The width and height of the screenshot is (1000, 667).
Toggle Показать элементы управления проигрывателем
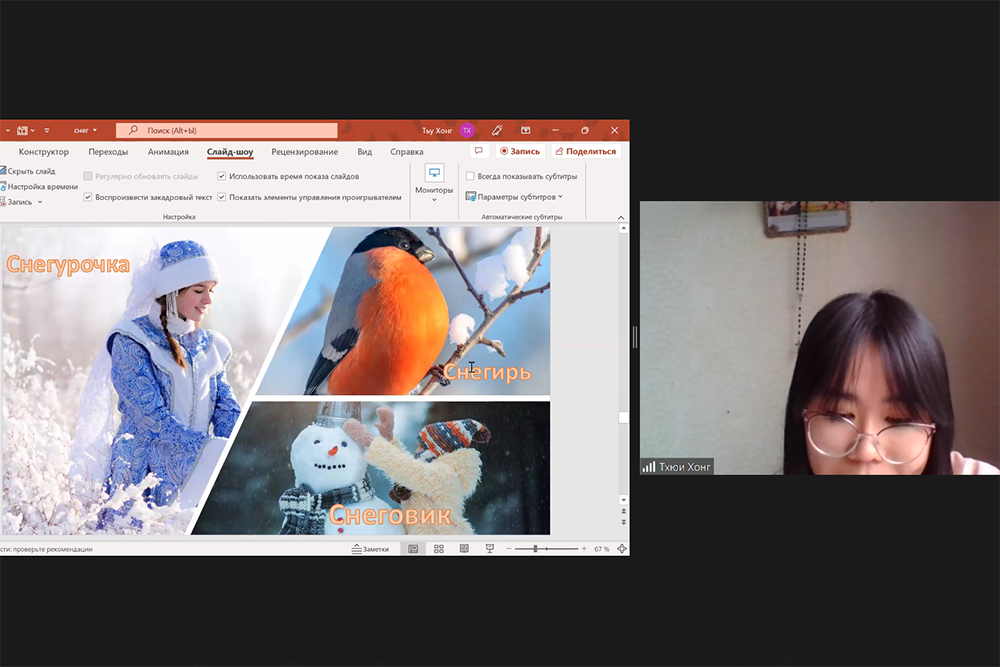coord(221,197)
